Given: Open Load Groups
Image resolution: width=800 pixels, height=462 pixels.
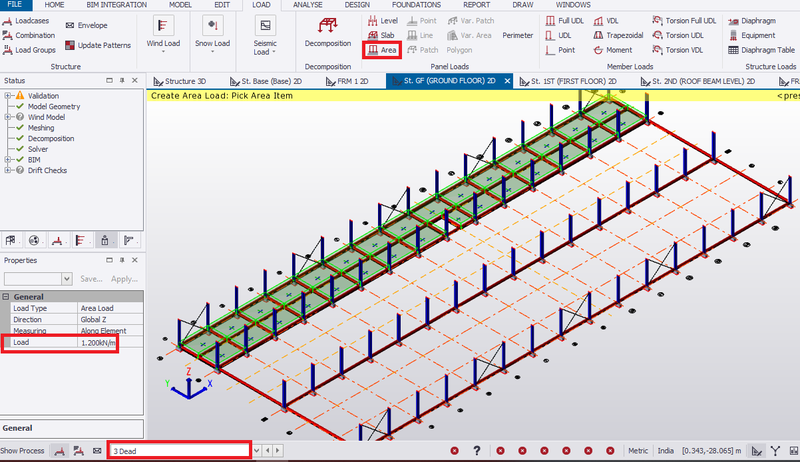Looking at the screenshot, I should (x=29, y=50).
